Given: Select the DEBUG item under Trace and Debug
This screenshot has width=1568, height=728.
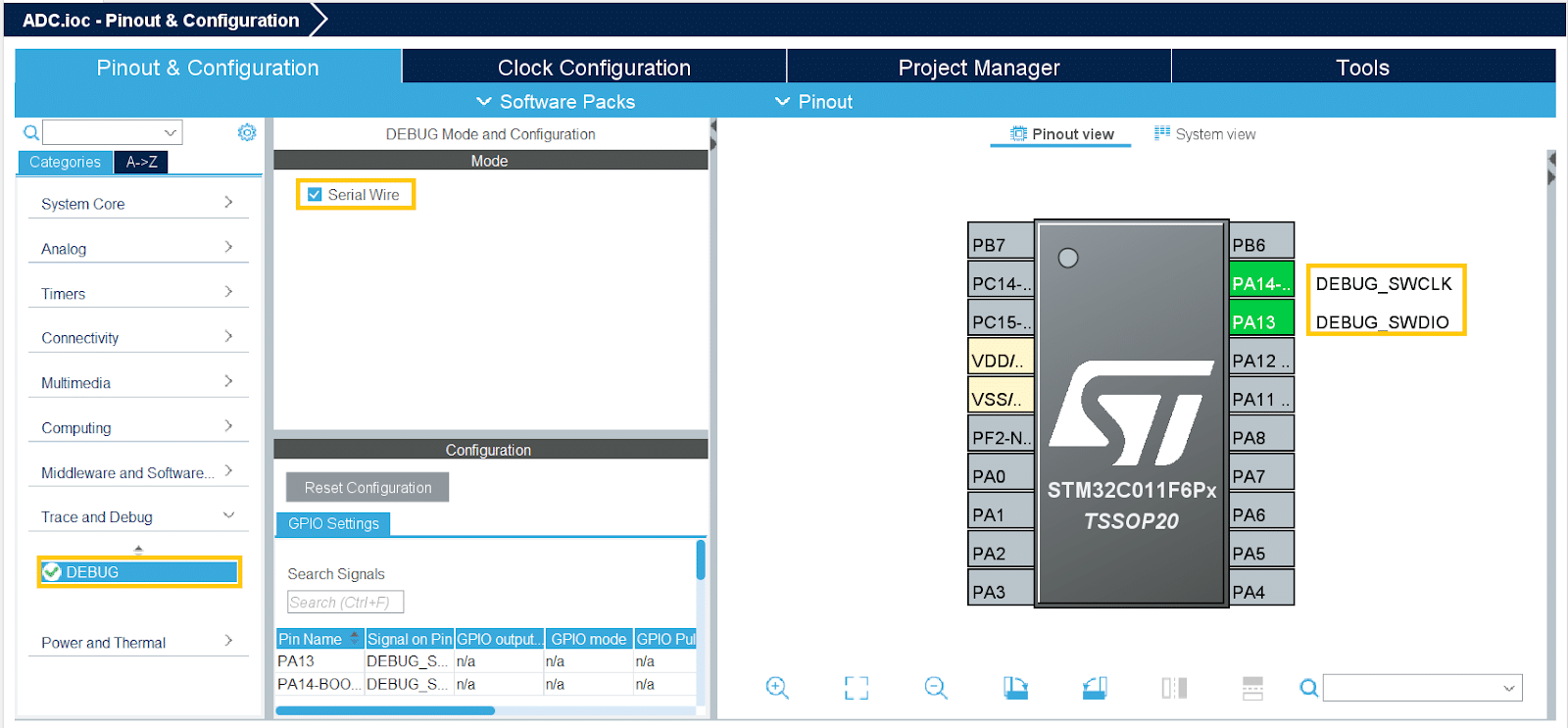Looking at the screenshot, I should point(139,572).
